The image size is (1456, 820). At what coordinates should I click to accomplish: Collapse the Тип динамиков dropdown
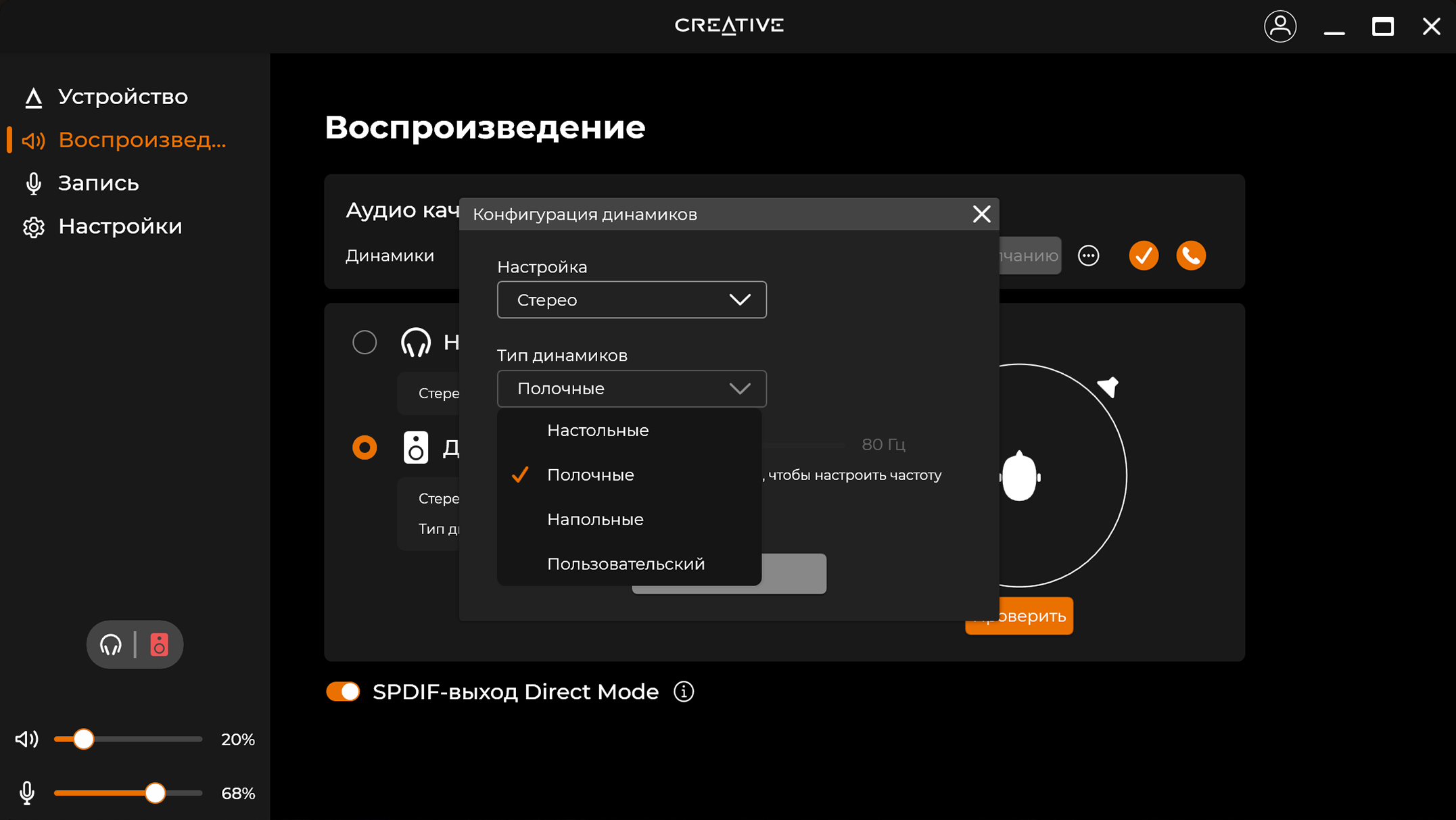coord(631,389)
